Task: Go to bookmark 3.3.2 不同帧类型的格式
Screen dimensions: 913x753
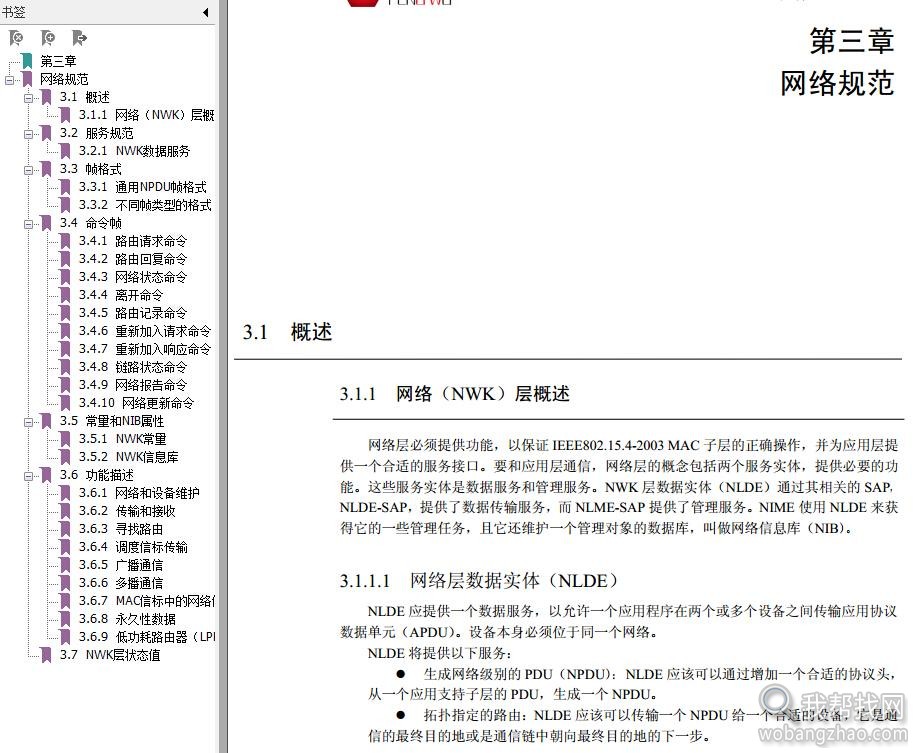Action: point(146,206)
